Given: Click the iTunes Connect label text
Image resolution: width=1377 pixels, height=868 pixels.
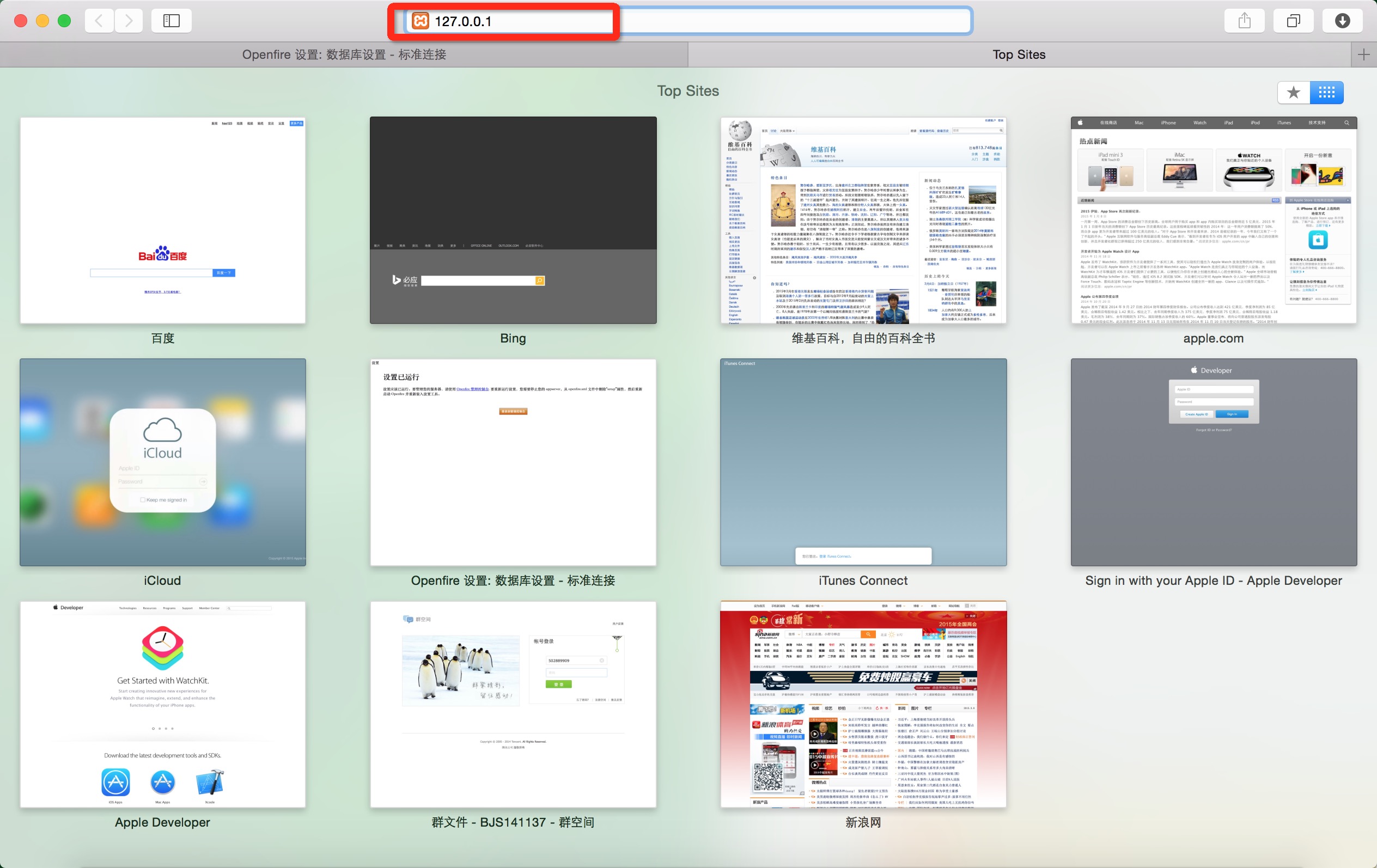Looking at the screenshot, I should 863,580.
